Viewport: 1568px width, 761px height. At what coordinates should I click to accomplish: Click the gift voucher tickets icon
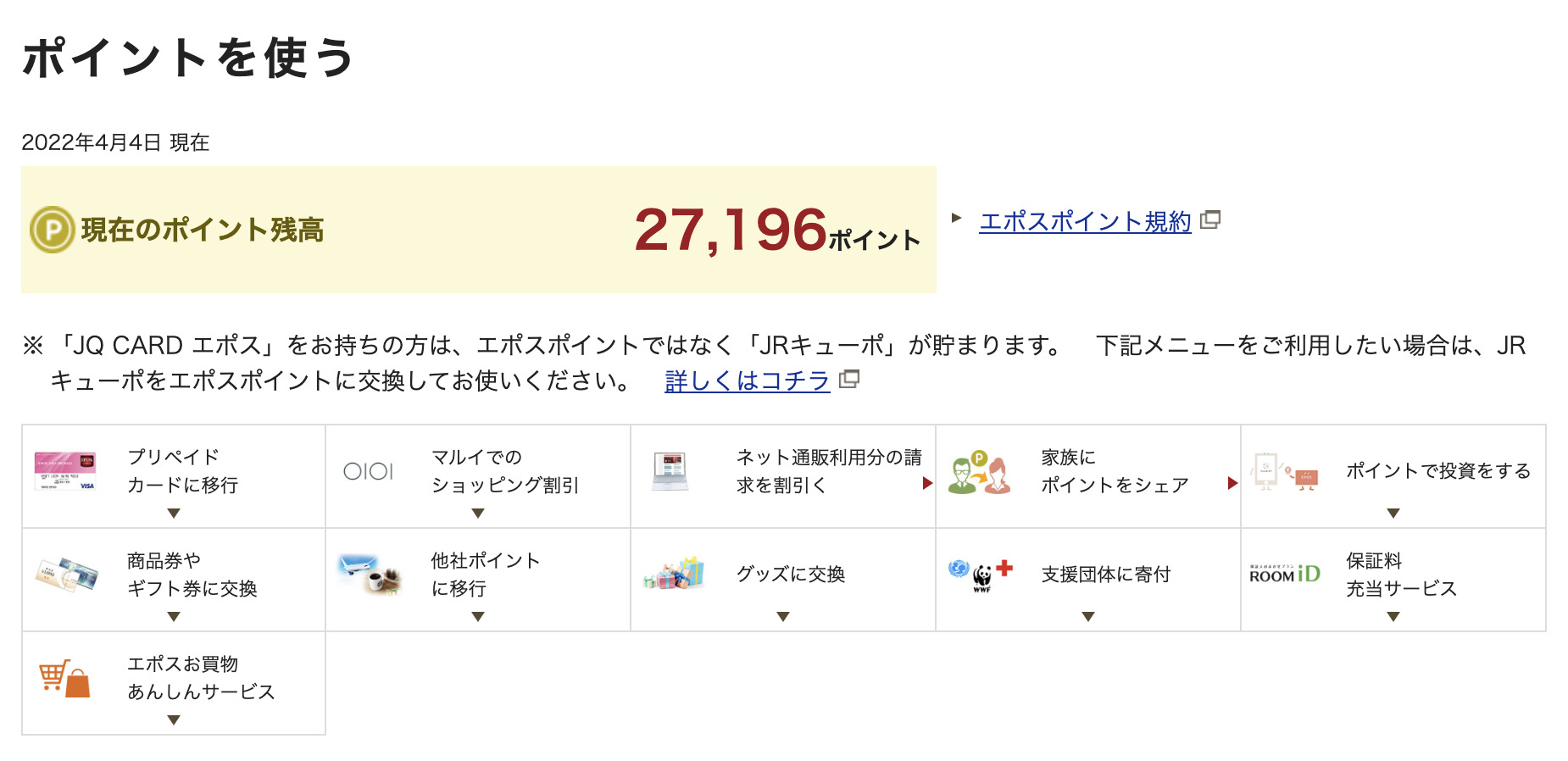(67, 575)
